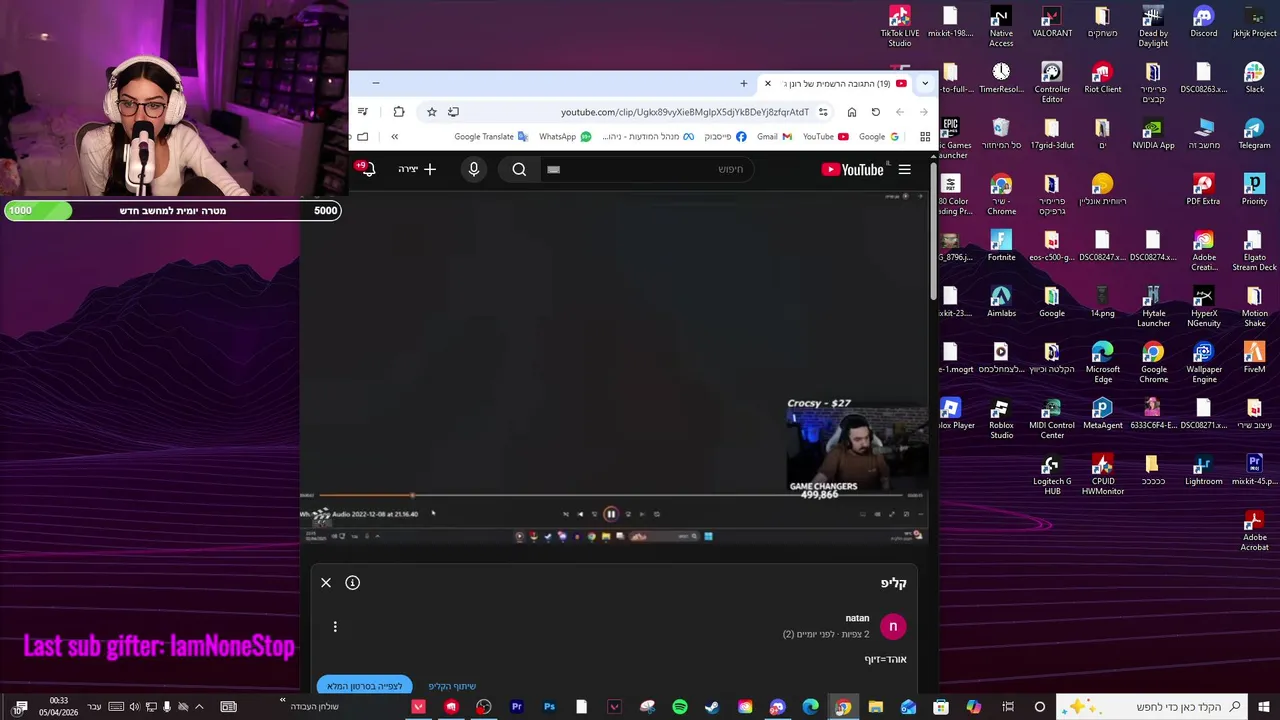The width and height of the screenshot is (1280, 720).
Task: Click share clip (שיתוף הקליפ)
Action: [x=452, y=686]
